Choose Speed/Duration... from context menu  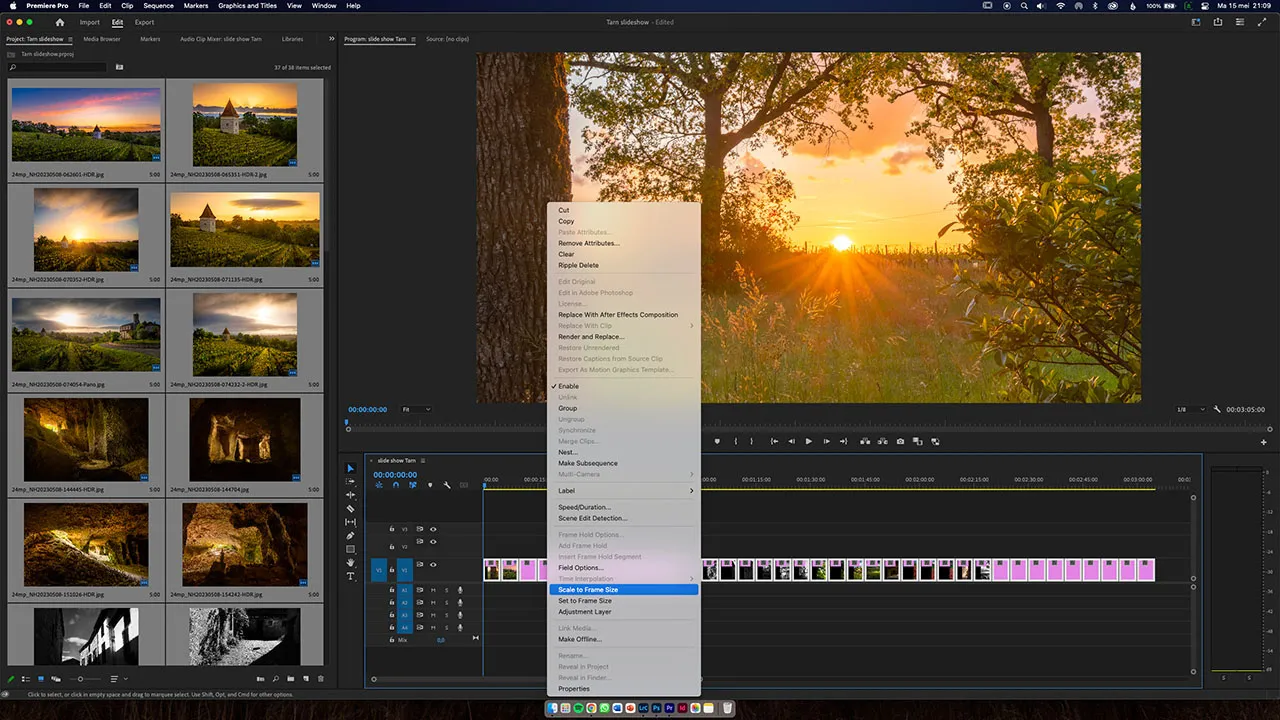584,507
